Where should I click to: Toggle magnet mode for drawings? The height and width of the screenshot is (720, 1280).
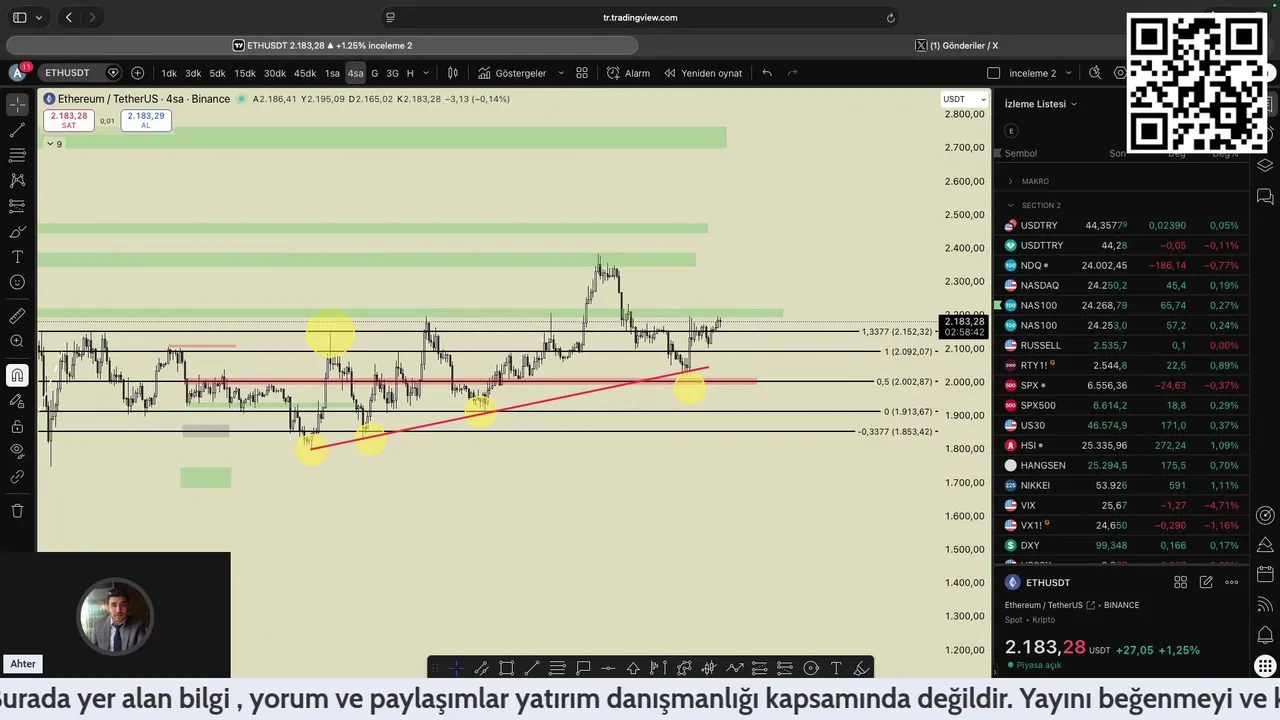(x=17, y=375)
